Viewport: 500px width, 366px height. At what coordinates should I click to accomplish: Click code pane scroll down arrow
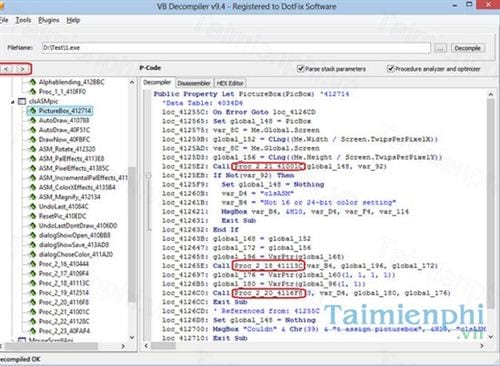point(490,337)
